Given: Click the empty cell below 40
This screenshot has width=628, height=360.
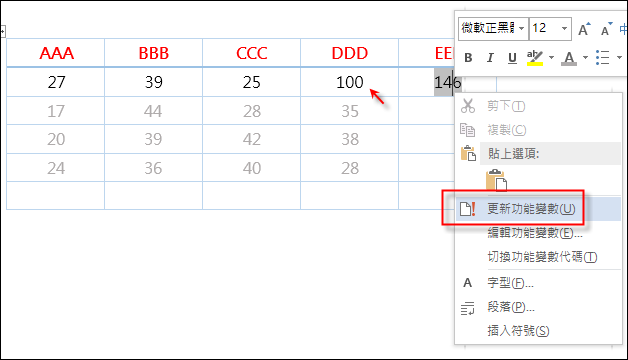Looking at the screenshot, I should [x=252, y=196].
